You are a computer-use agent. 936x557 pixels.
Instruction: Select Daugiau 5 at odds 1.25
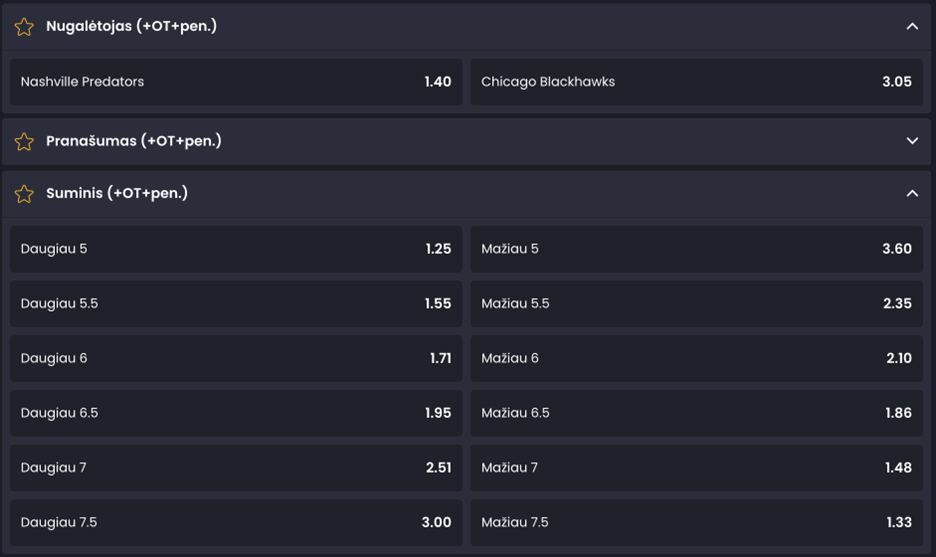(x=236, y=249)
